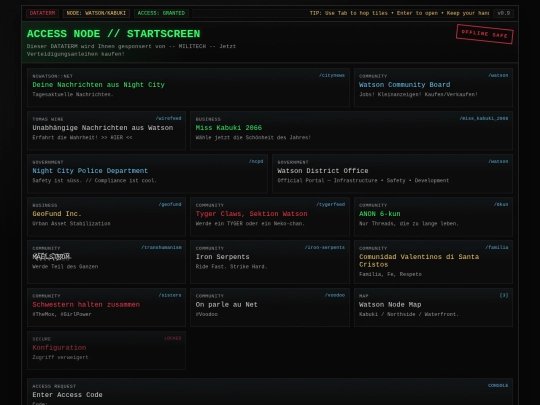Click the /wirefeed path label
This screenshot has width=540, height=405.
click(x=168, y=118)
